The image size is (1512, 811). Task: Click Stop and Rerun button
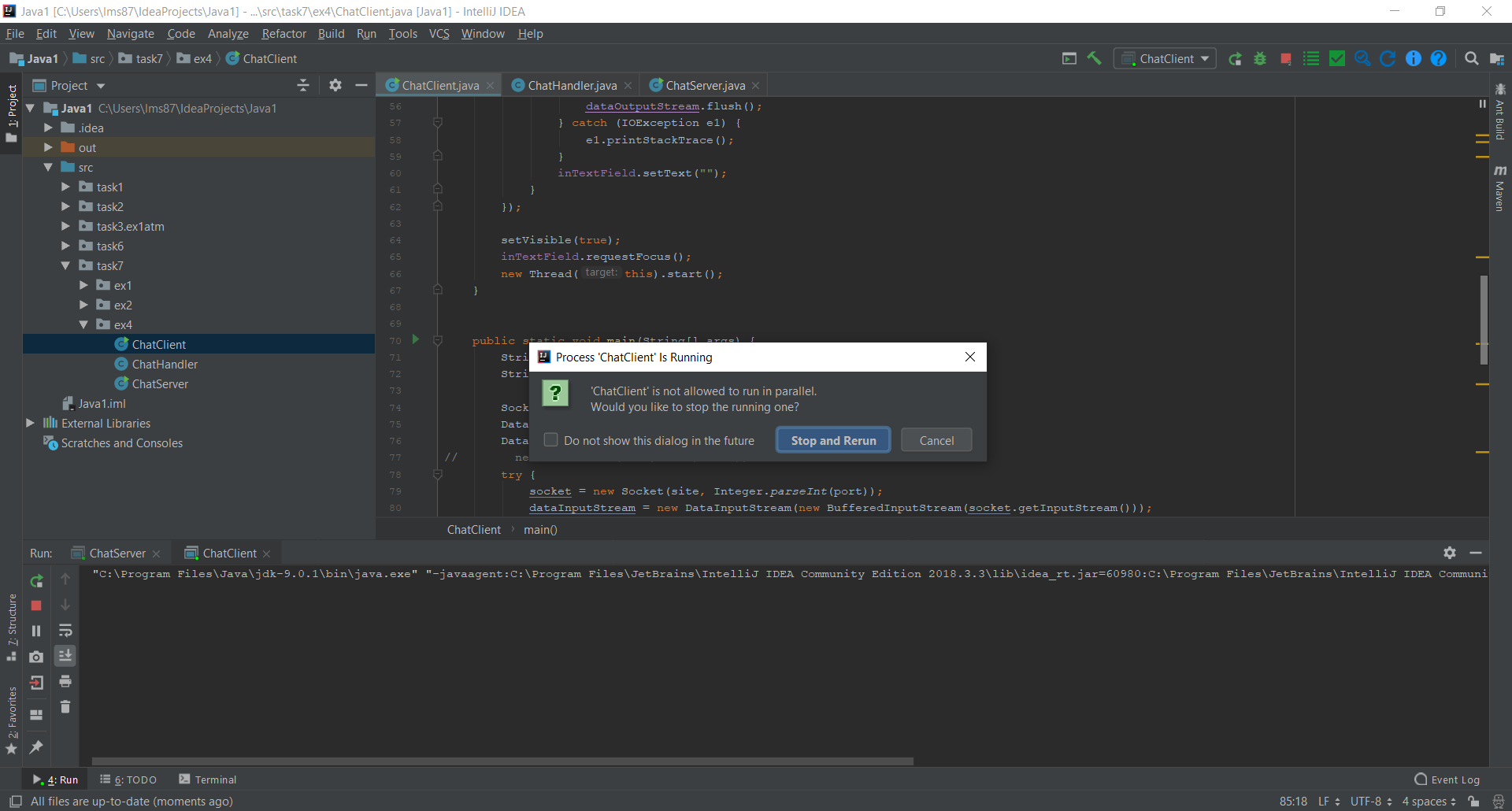point(833,440)
